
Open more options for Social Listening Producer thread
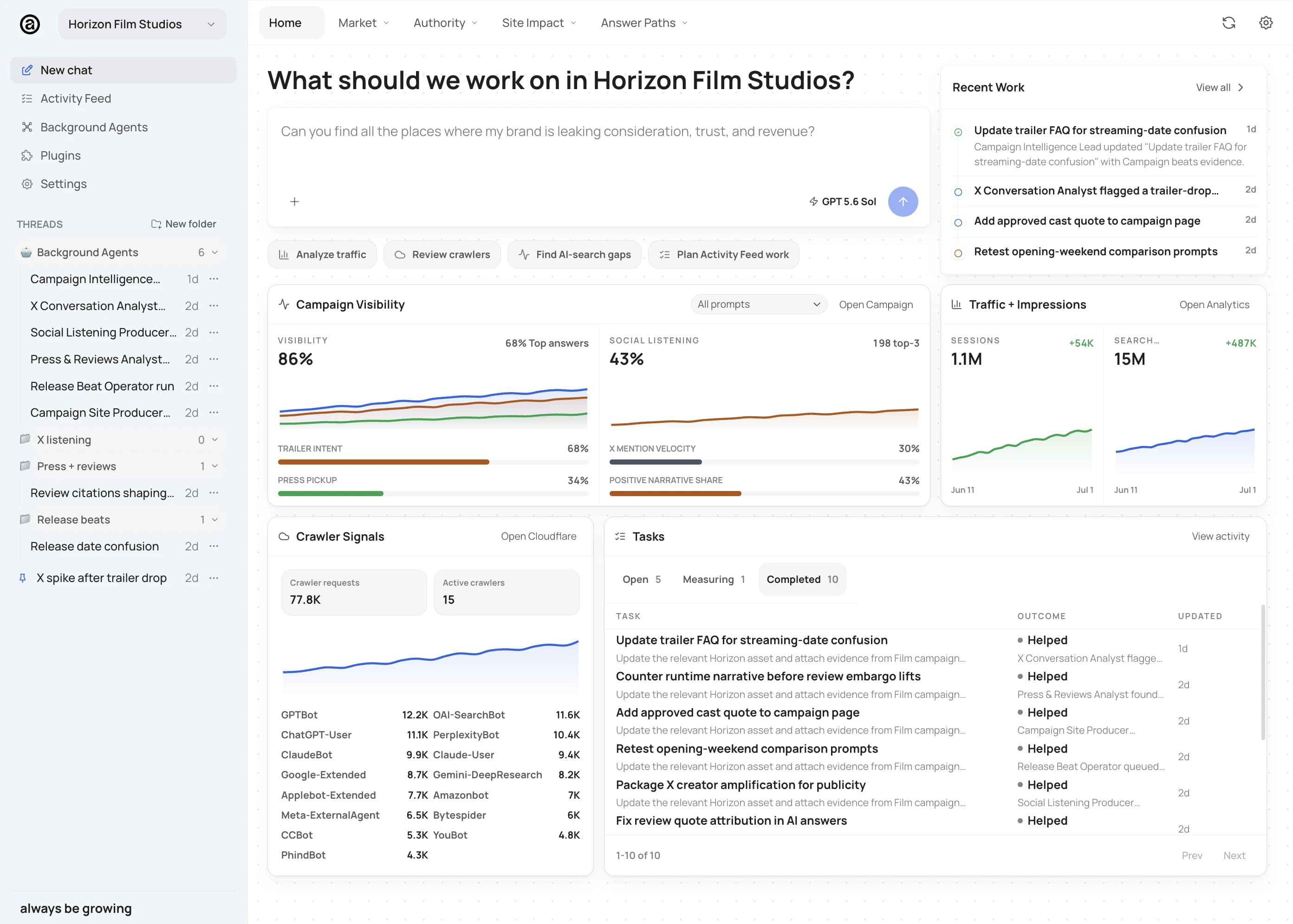[214, 332]
